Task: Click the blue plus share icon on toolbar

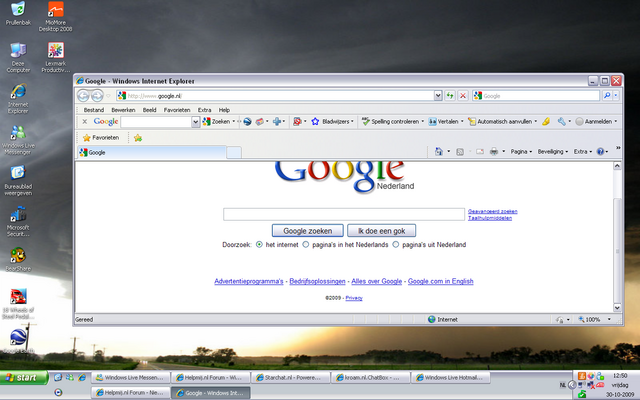Action: (x=277, y=122)
